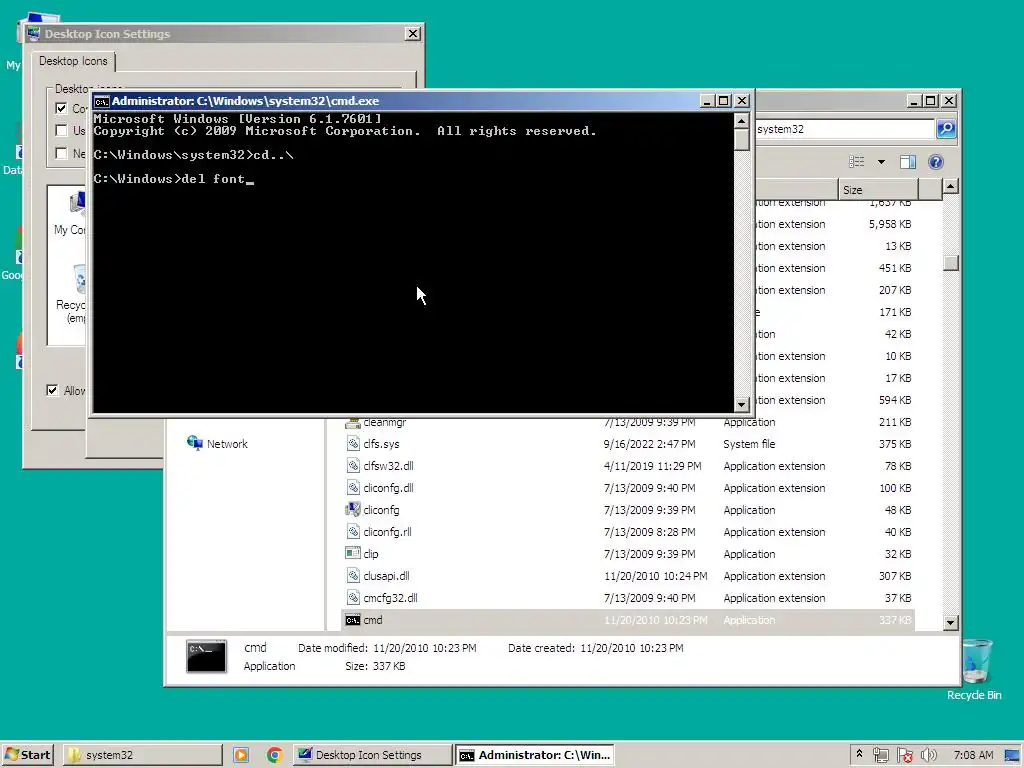Image resolution: width=1024 pixels, height=768 pixels.
Task: Click the Show desktop tray icon
Action: click(1012, 755)
